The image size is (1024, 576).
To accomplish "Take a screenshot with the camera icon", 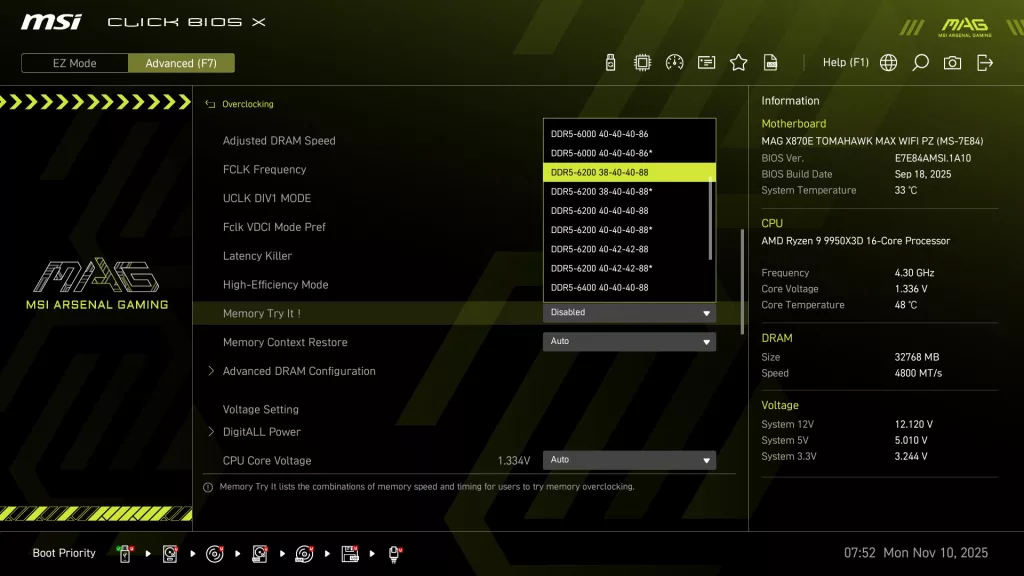I will pos(952,61).
